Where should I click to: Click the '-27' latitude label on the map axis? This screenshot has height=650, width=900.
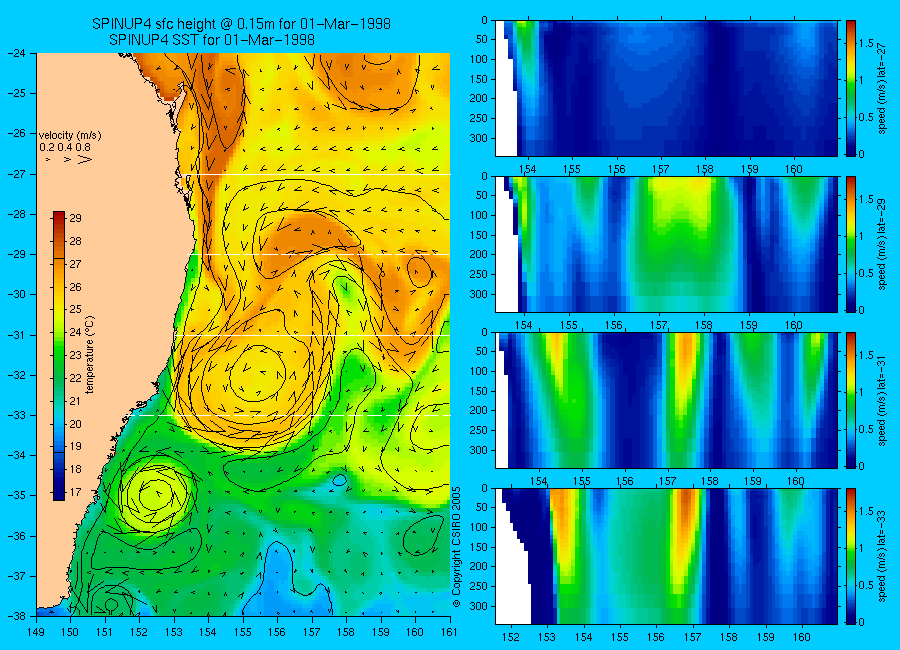[17, 174]
